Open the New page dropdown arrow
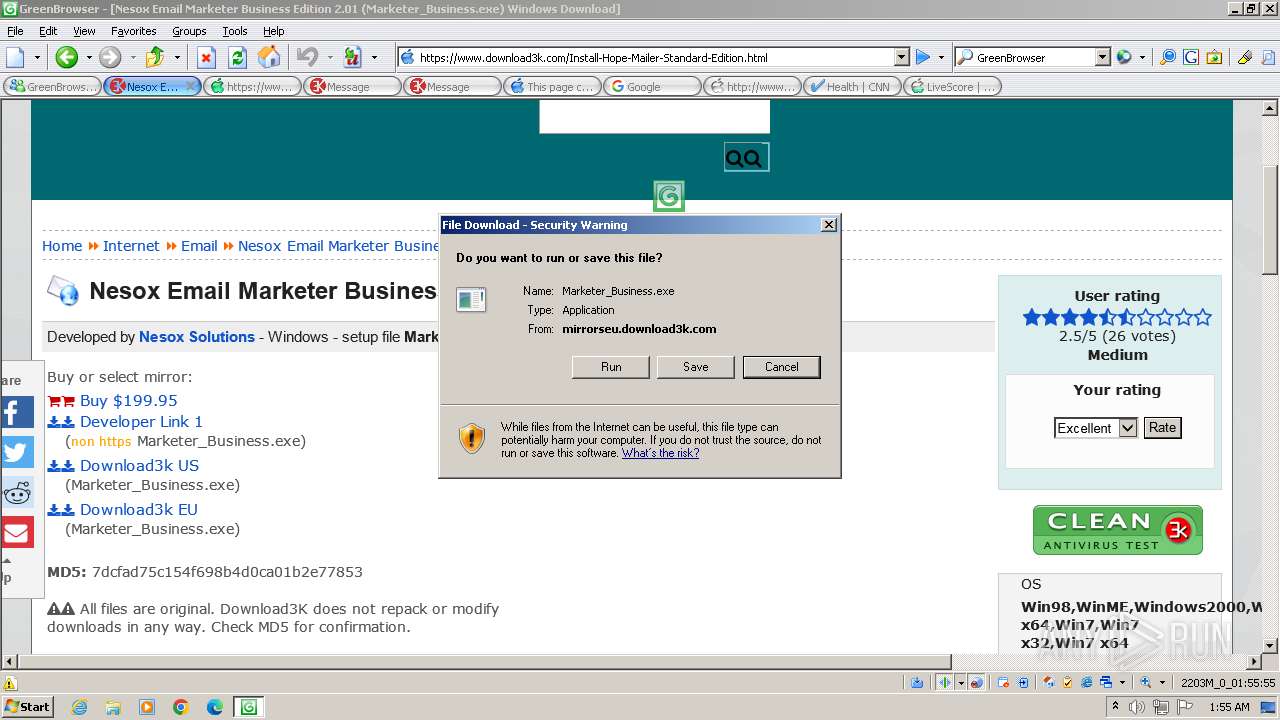1280x720 pixels. (x=37, y=57)
